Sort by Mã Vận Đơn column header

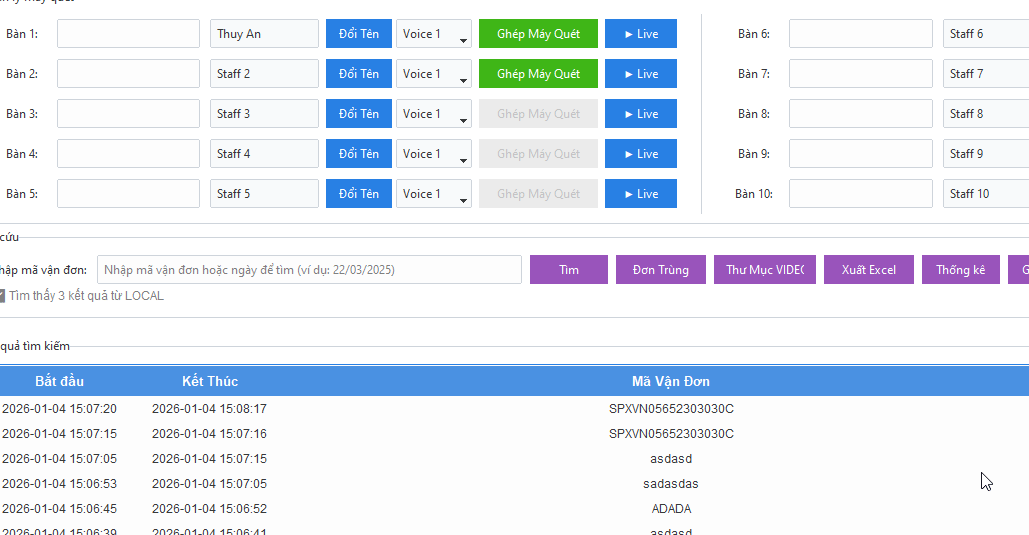[x=670, y=381]
